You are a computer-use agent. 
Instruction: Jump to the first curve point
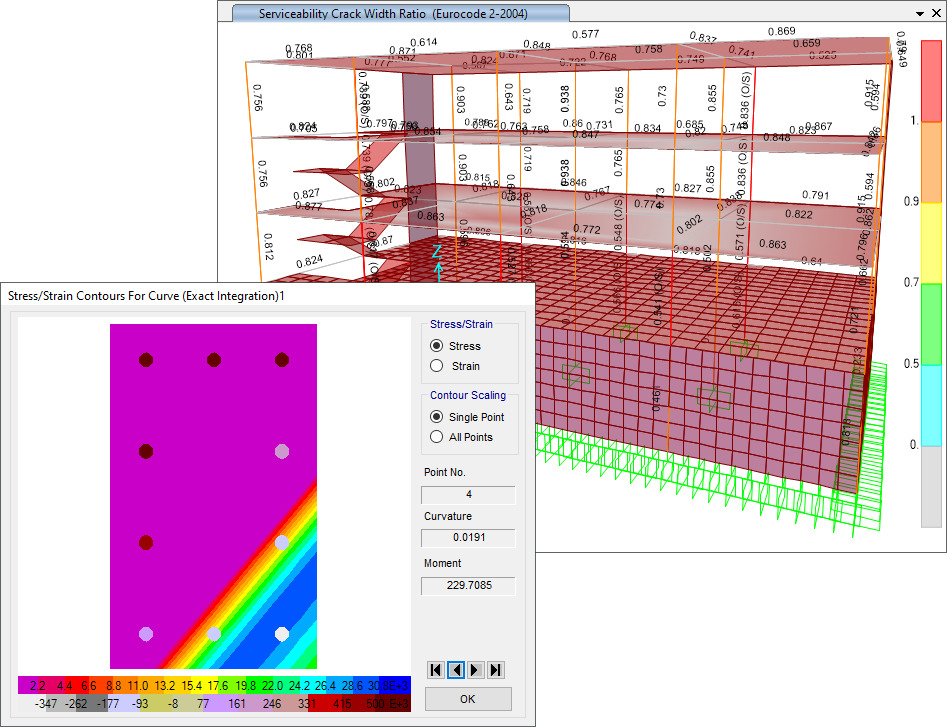click(435, 670)
